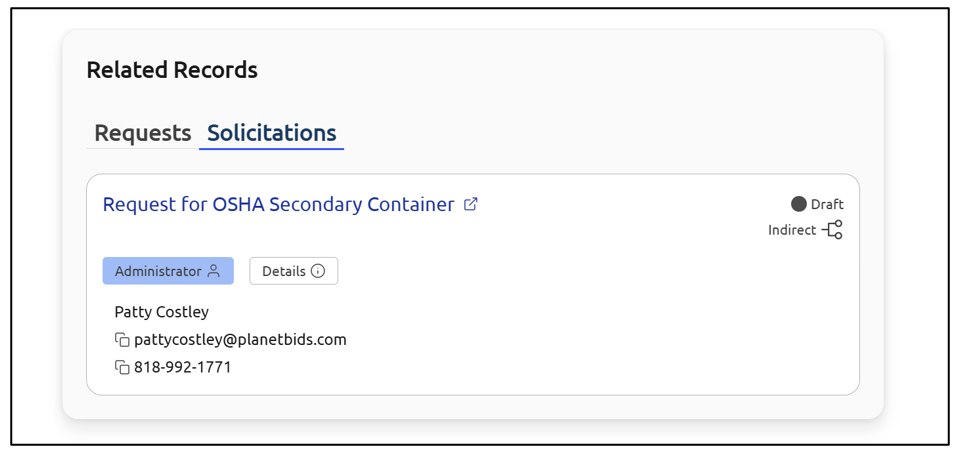Click the 818-992-1771 phone number
961x457 pixels.
183,368
